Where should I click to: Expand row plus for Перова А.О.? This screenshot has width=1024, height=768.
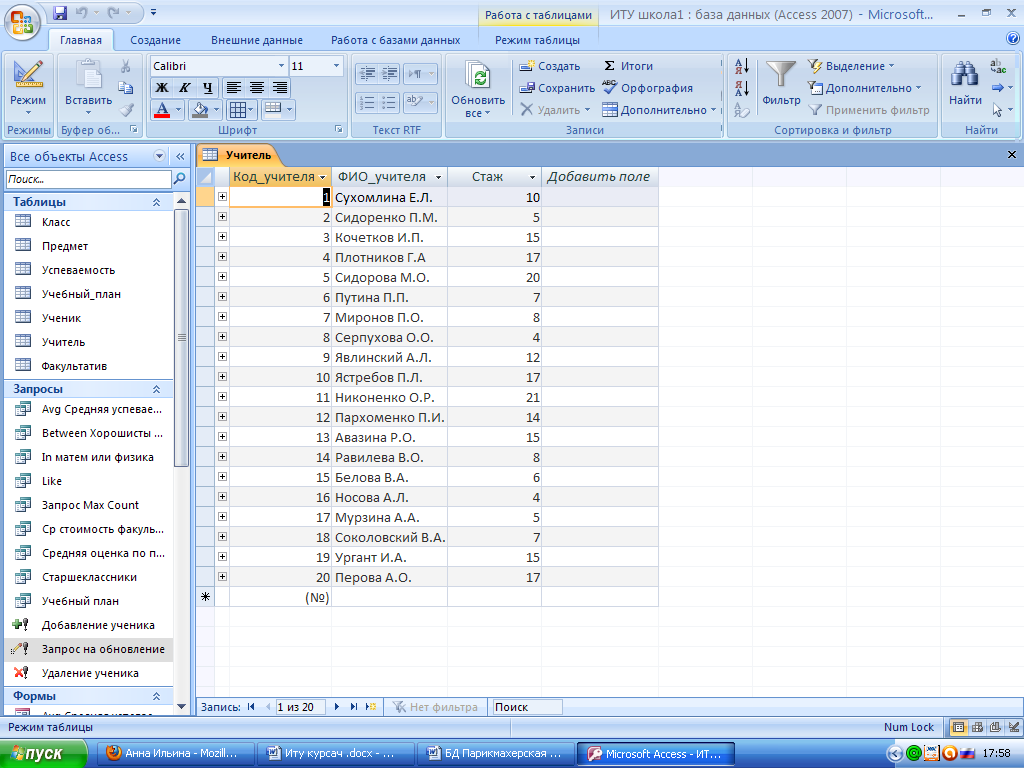coord(222,577)
